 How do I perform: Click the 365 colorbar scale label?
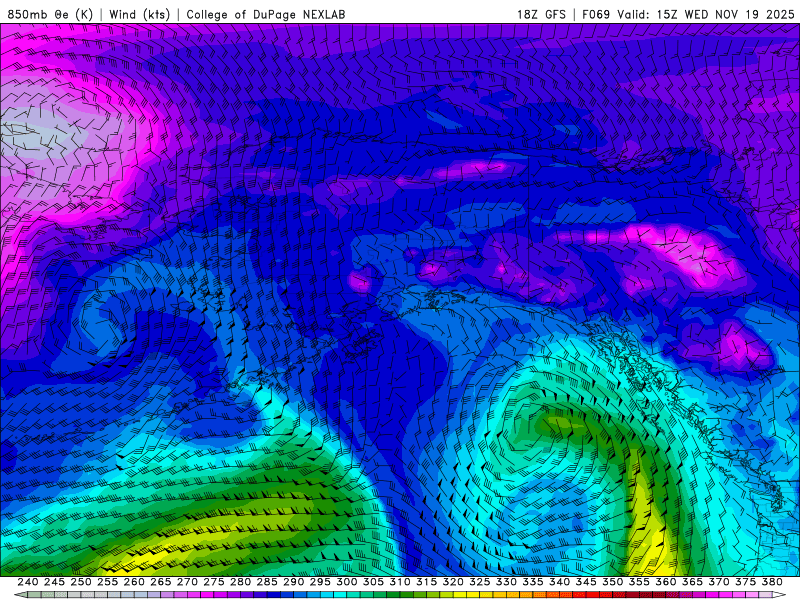click(692, 582)
